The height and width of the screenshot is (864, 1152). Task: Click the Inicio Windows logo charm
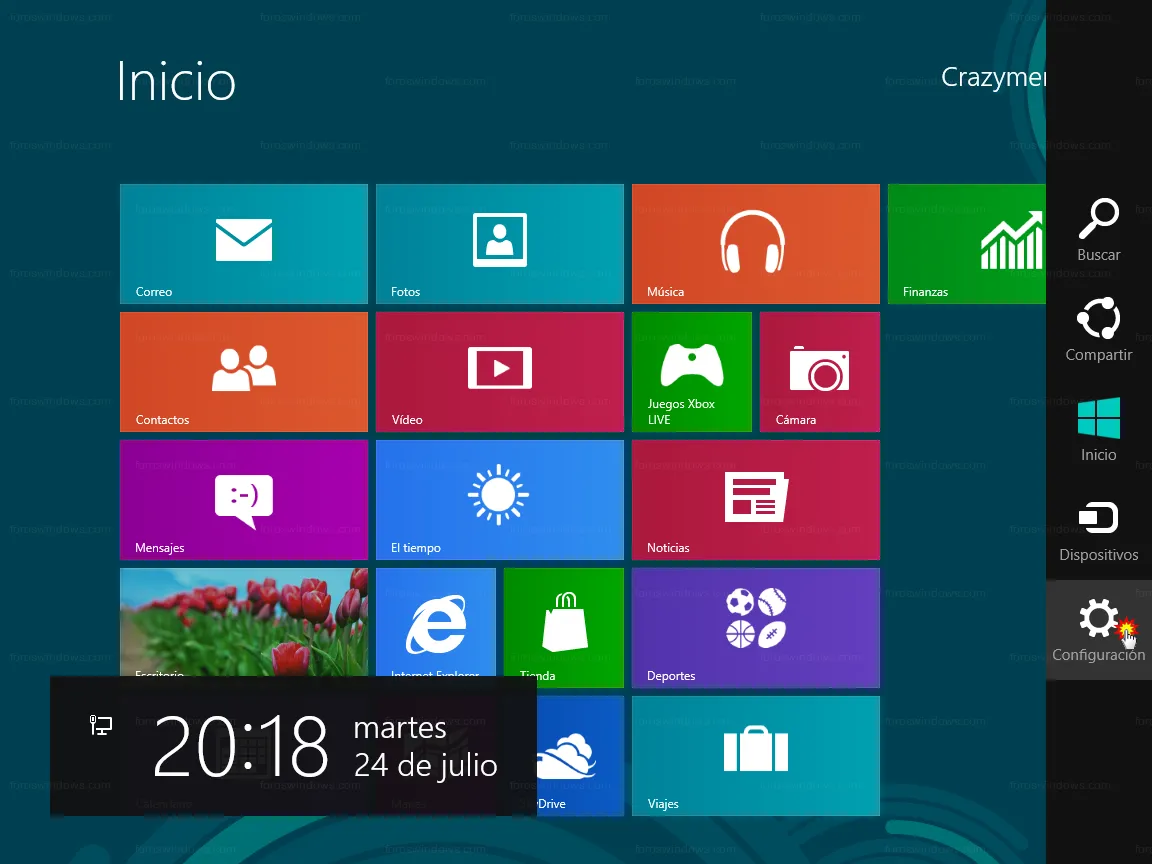pos(1098,430)
